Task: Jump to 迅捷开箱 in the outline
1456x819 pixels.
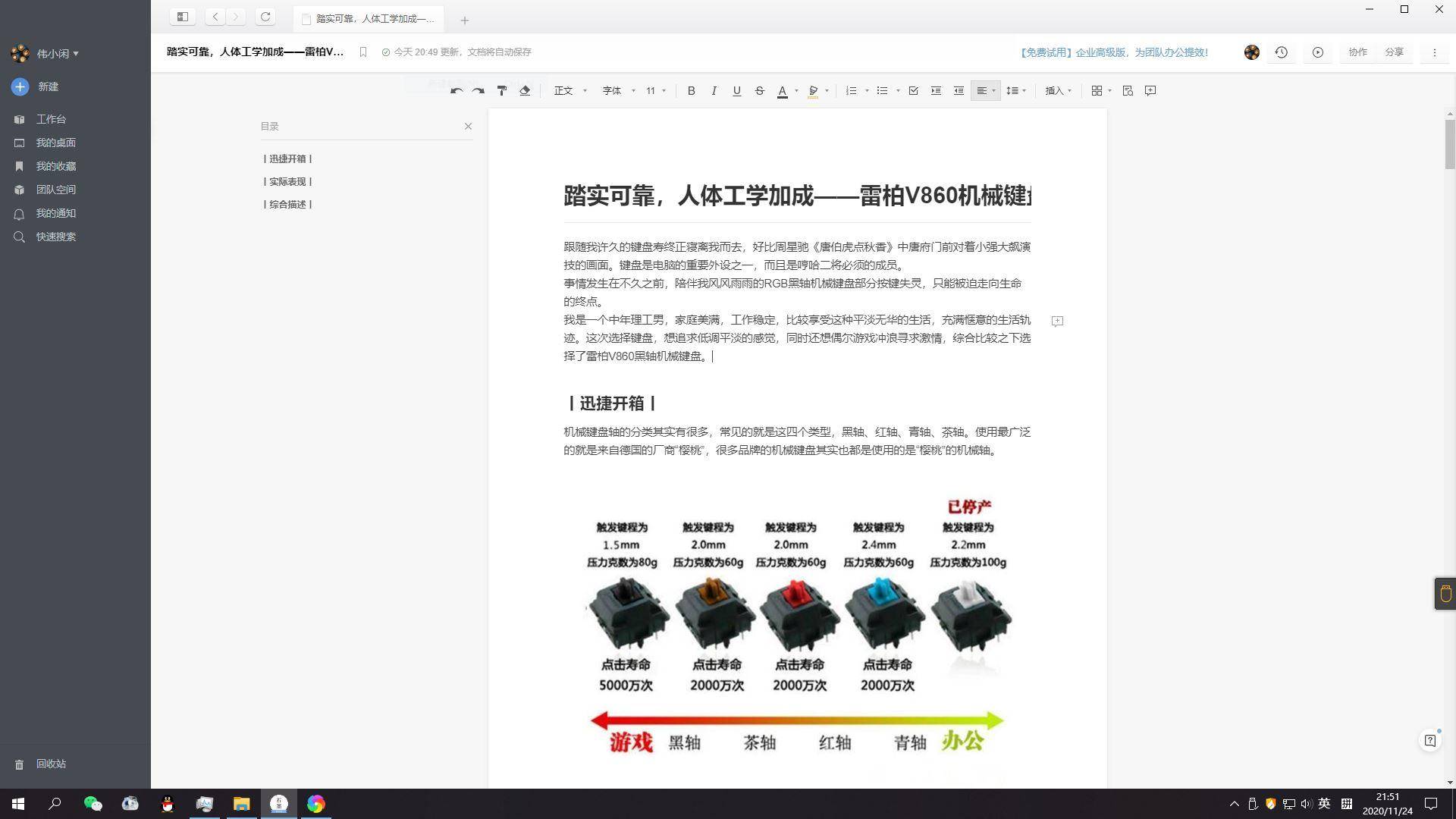Action: pos(288,159)
